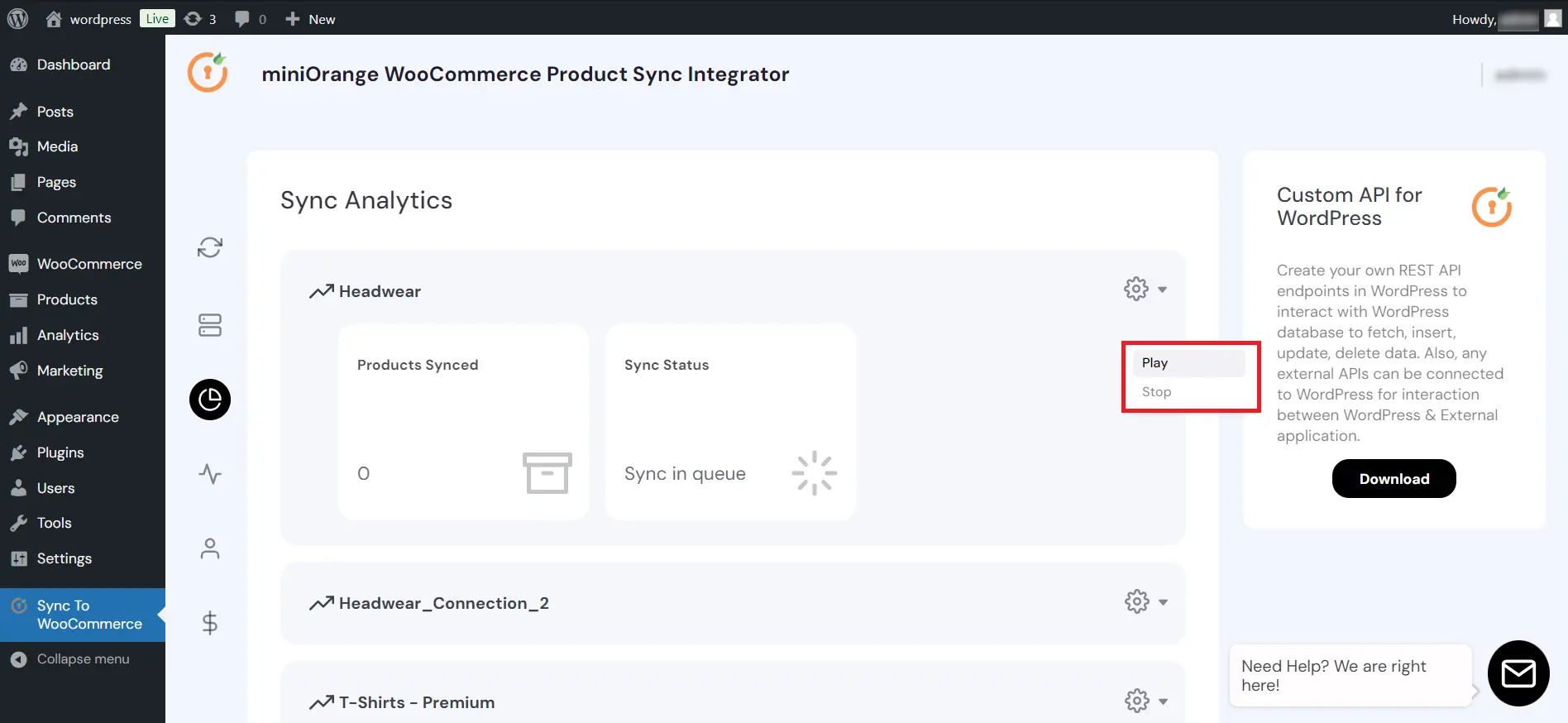Open the mail support chat button
The height and width of the screenshot is (723, 1568).
tap(1518, 673)
